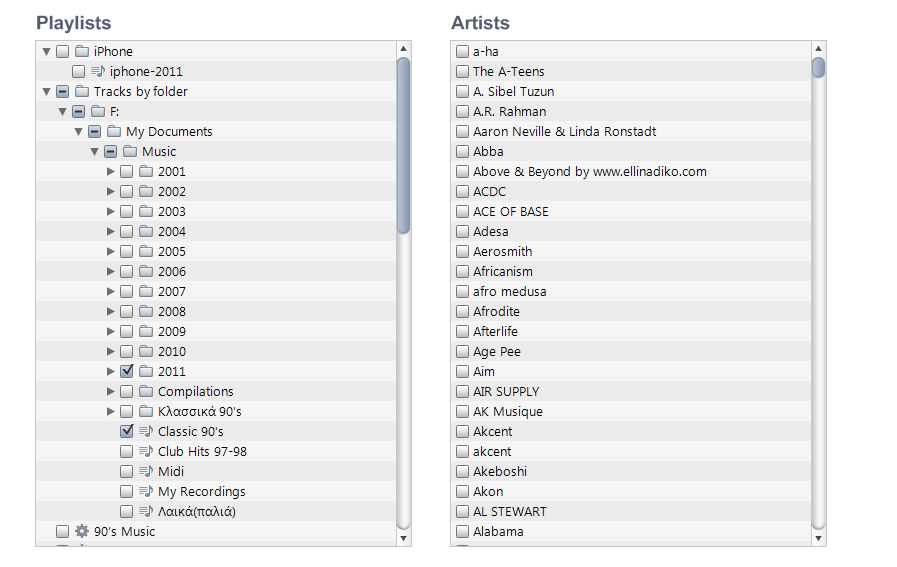Expand the 2005 folder

coord(110,252)
